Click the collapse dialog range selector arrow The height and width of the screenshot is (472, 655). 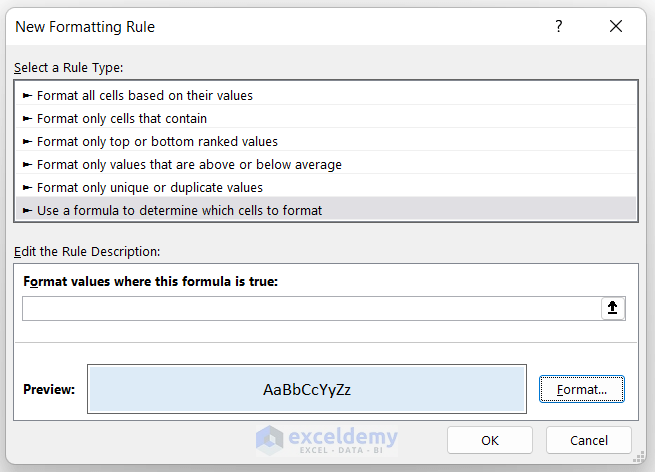613,308
